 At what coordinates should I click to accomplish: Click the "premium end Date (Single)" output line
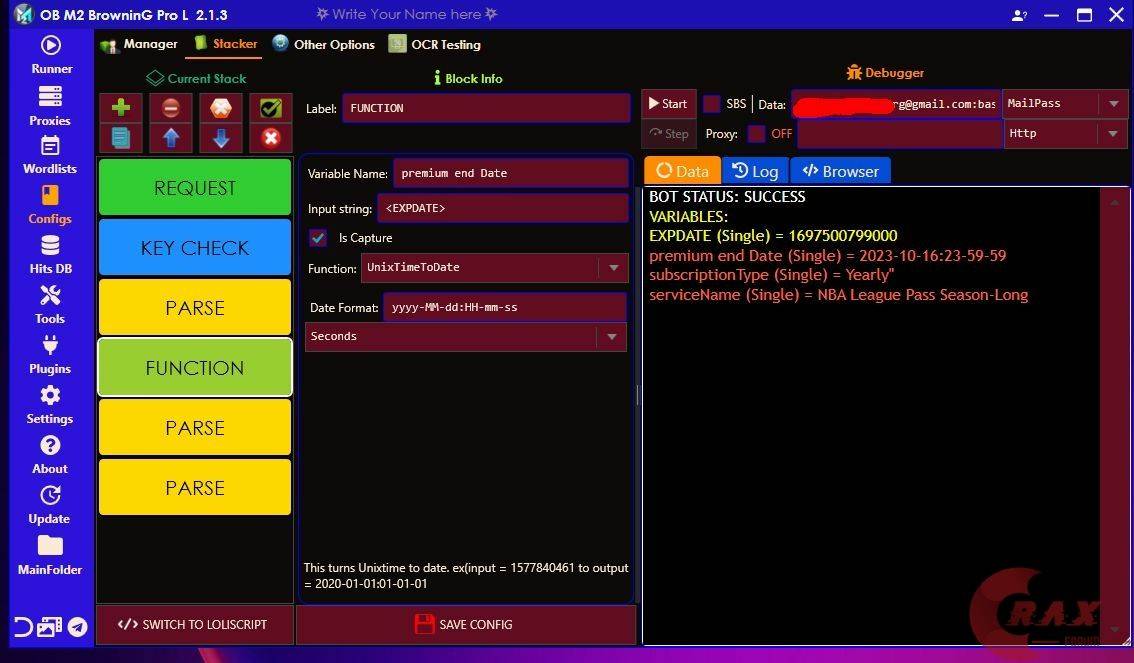click(x=827, y=255)
